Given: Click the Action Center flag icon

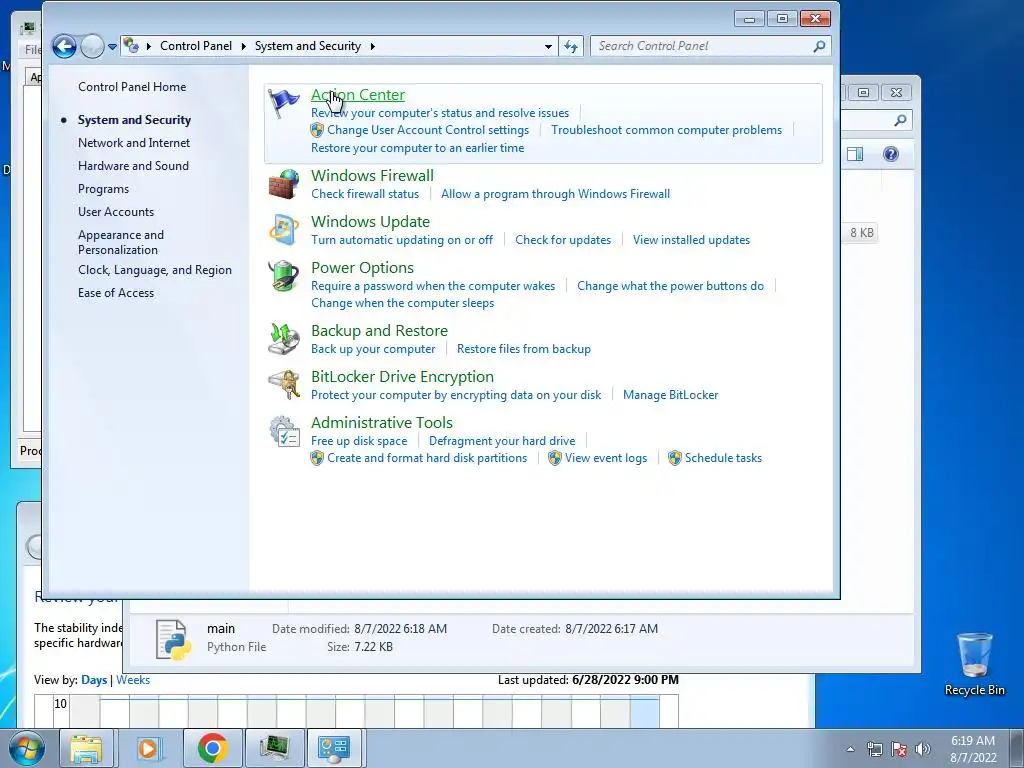Looking at the screenshot, I should (283, 103).
